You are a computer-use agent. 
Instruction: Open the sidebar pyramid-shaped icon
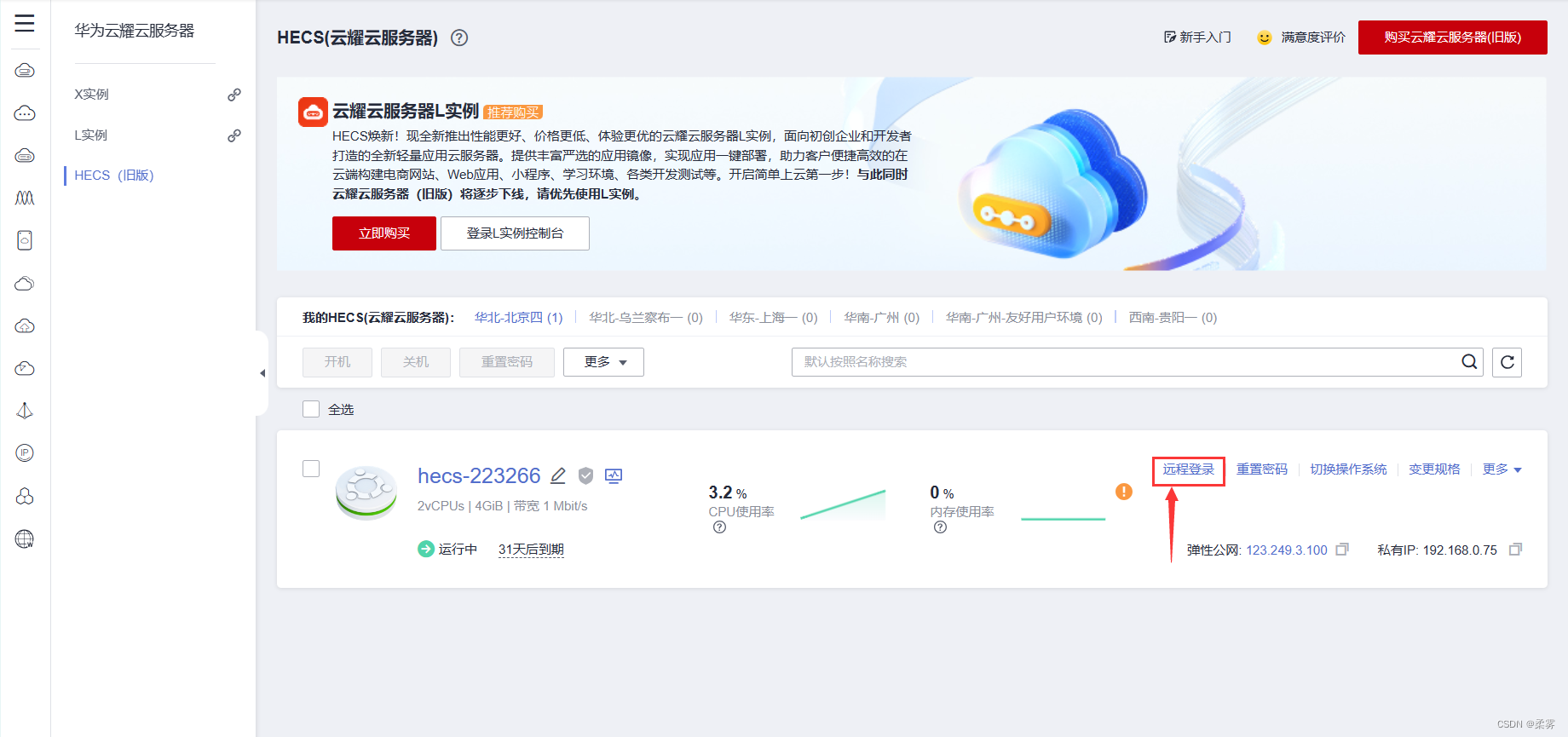point(25,411)
